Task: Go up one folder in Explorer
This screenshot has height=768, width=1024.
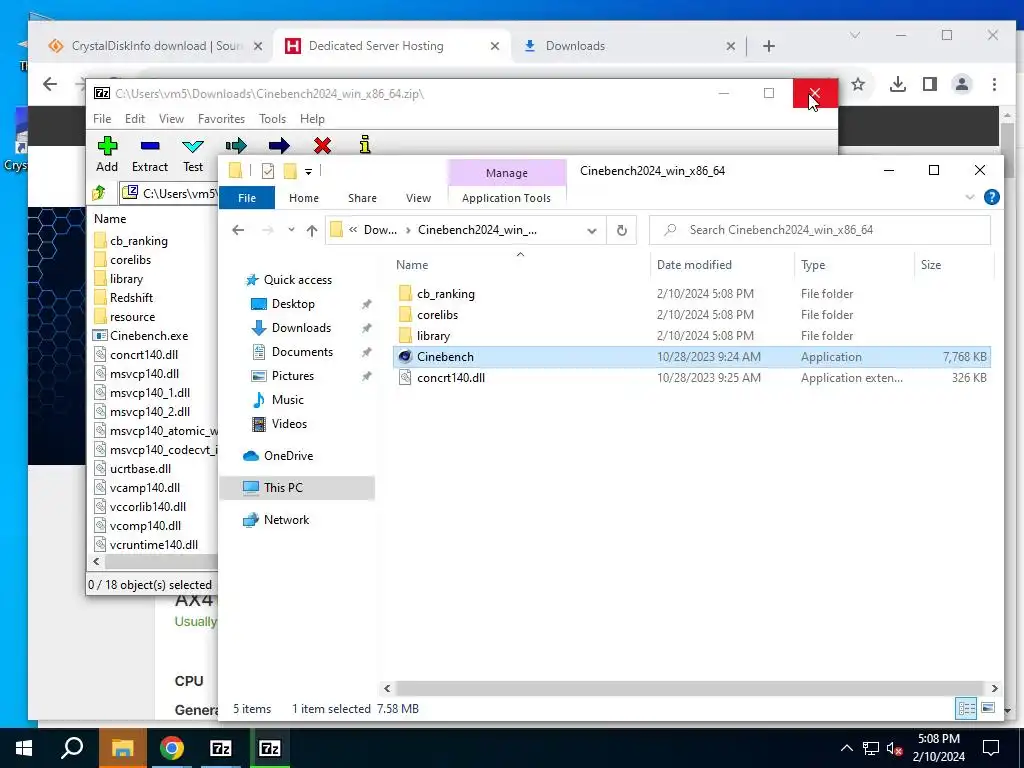Action: pos(312,230)
